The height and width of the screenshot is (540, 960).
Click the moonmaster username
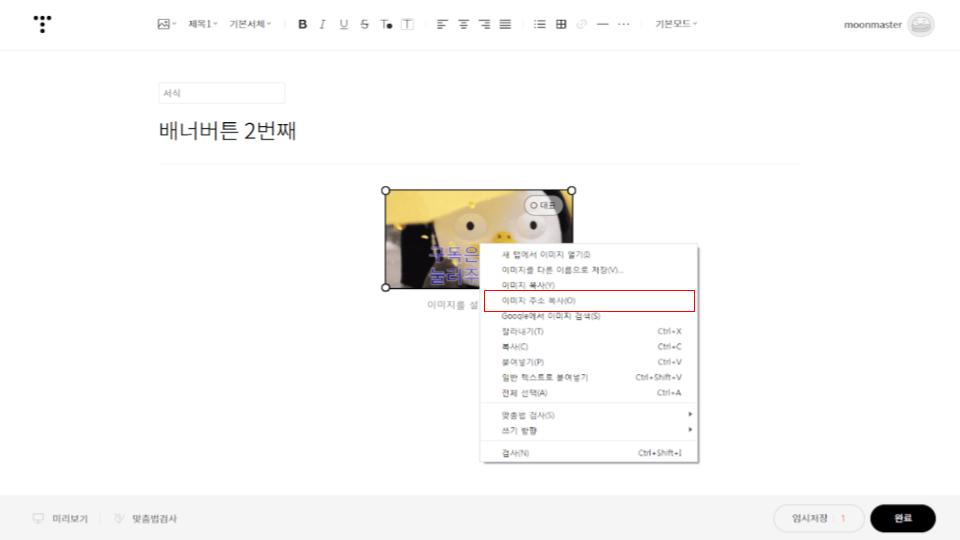point(872,24)
